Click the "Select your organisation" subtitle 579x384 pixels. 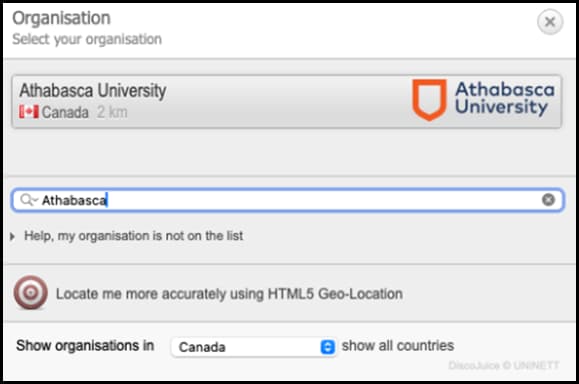tap(87, 39)
